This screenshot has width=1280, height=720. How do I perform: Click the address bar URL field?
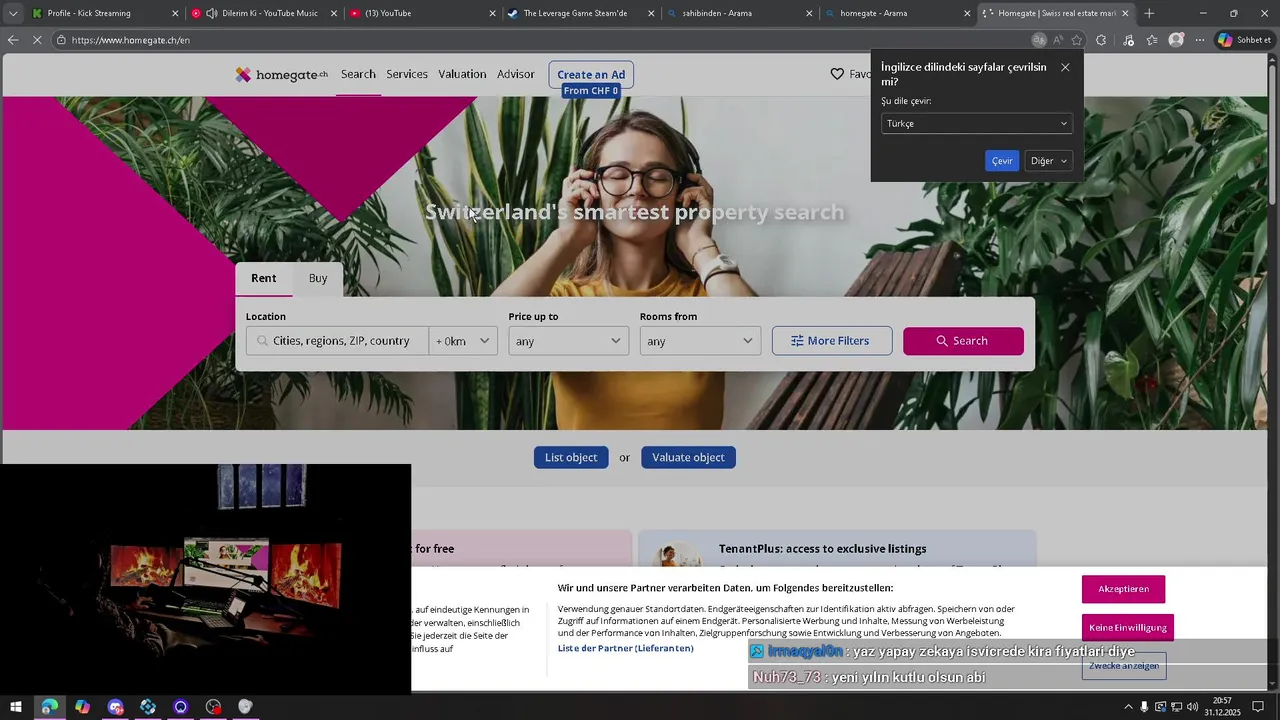(x=540, y=40)
